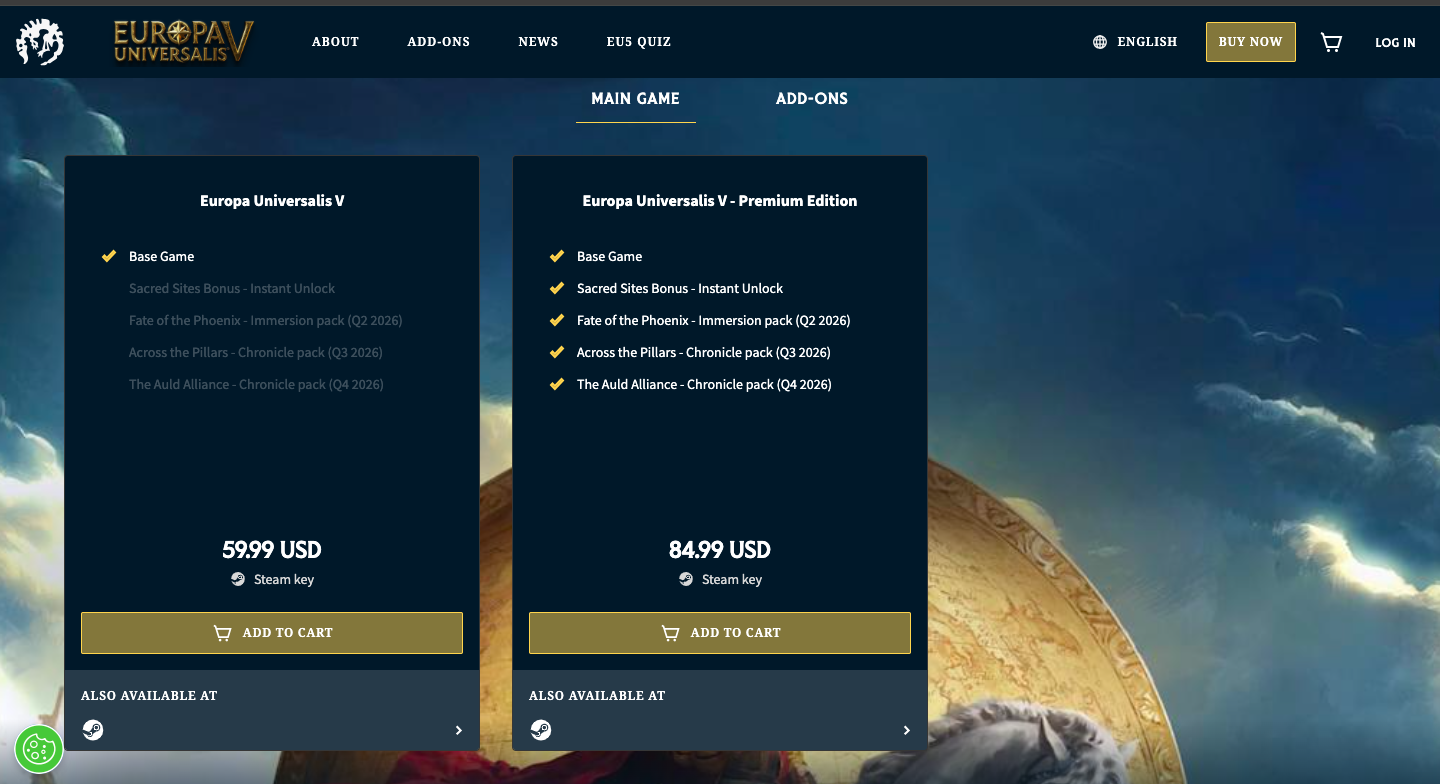
Task: Click the globe language icon
Action: (1098, 42)
